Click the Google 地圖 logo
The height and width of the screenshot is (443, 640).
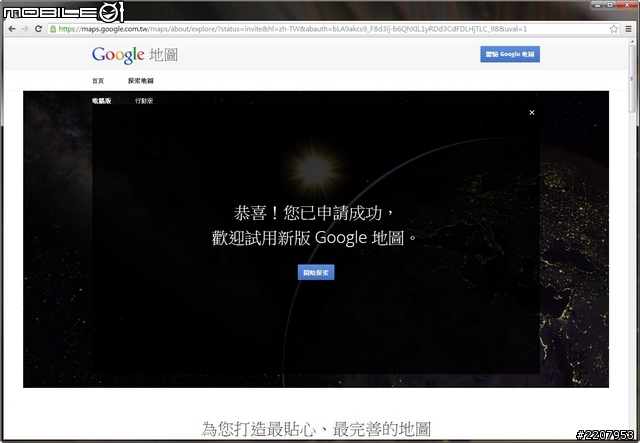[x=135, y=55]
